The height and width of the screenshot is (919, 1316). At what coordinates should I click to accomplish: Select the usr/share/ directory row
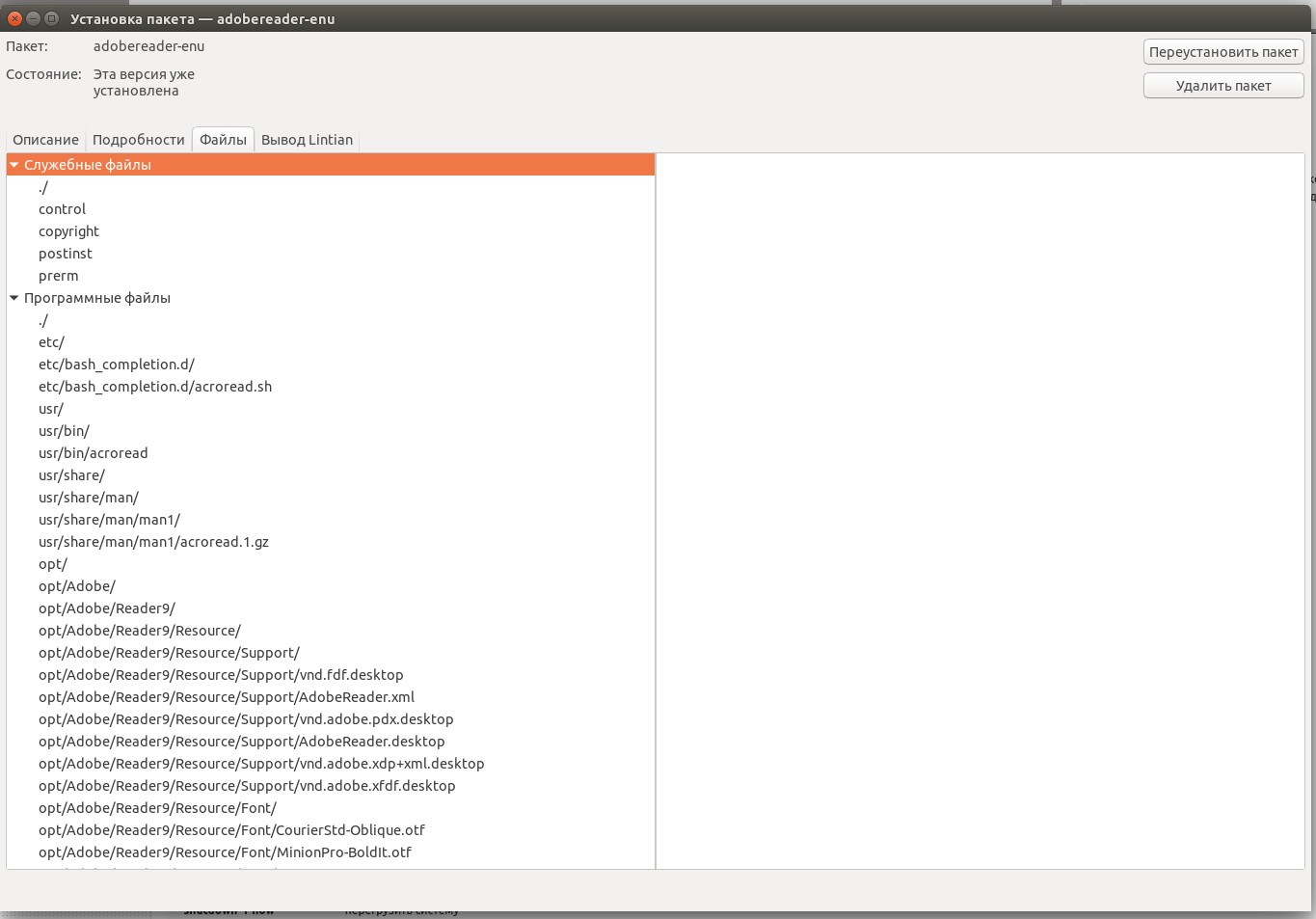point(331,475)
